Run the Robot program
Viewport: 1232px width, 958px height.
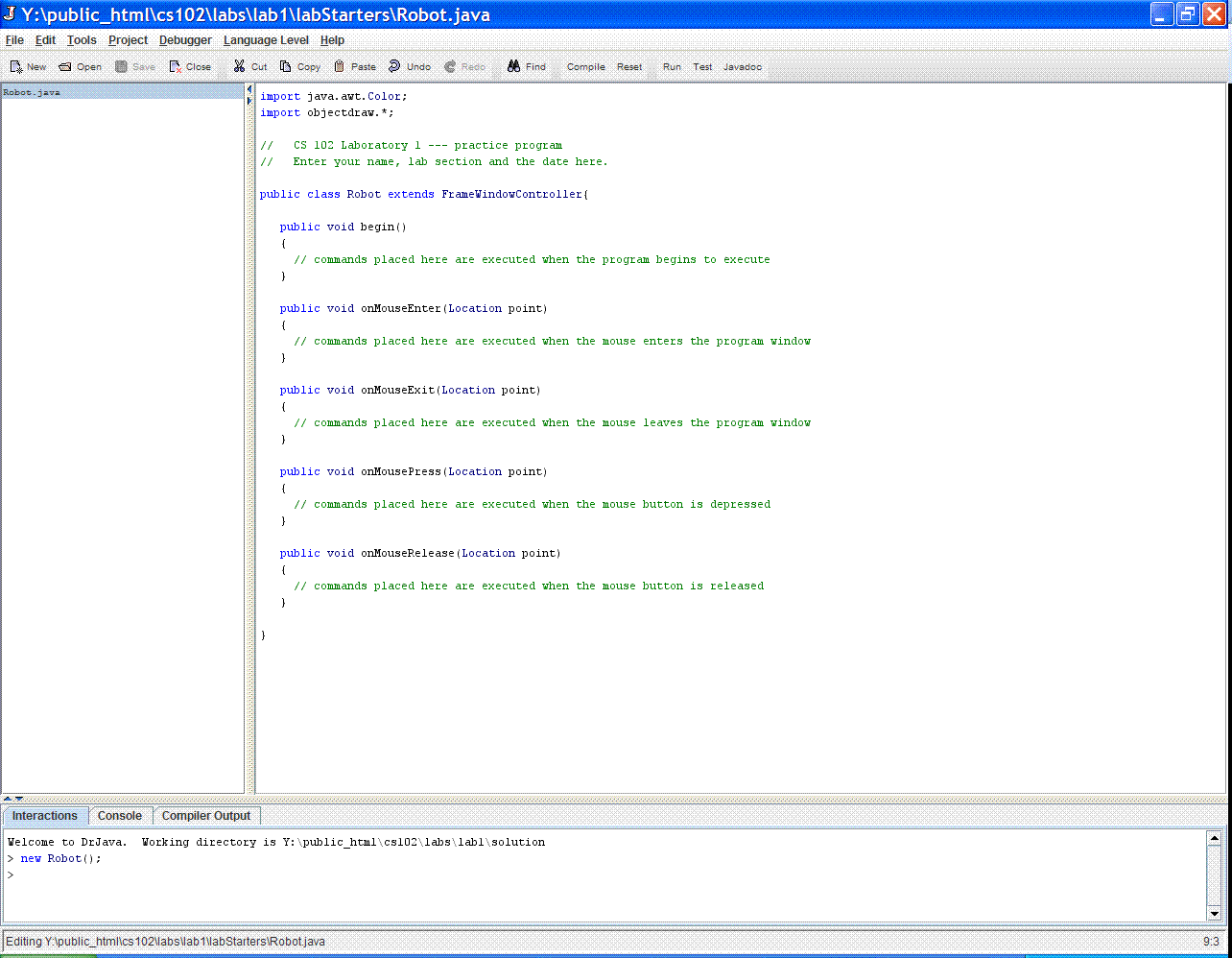[x=672, y=67]
